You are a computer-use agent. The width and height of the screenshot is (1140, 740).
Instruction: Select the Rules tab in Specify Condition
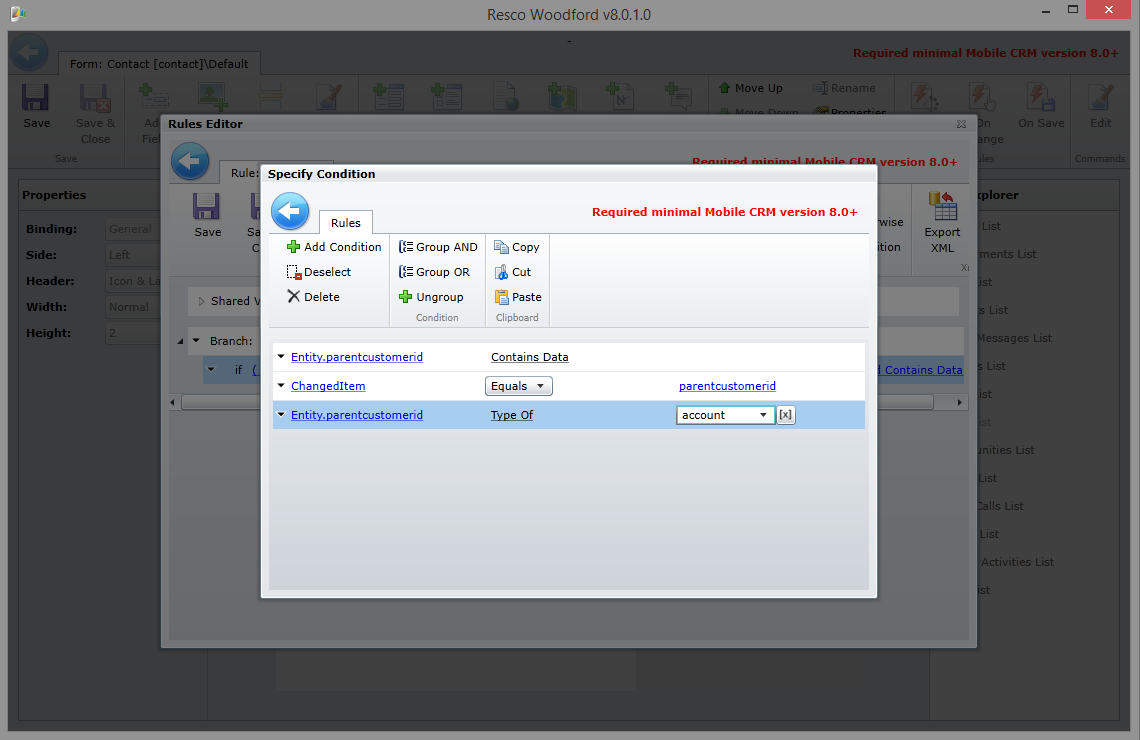(345, 222)
